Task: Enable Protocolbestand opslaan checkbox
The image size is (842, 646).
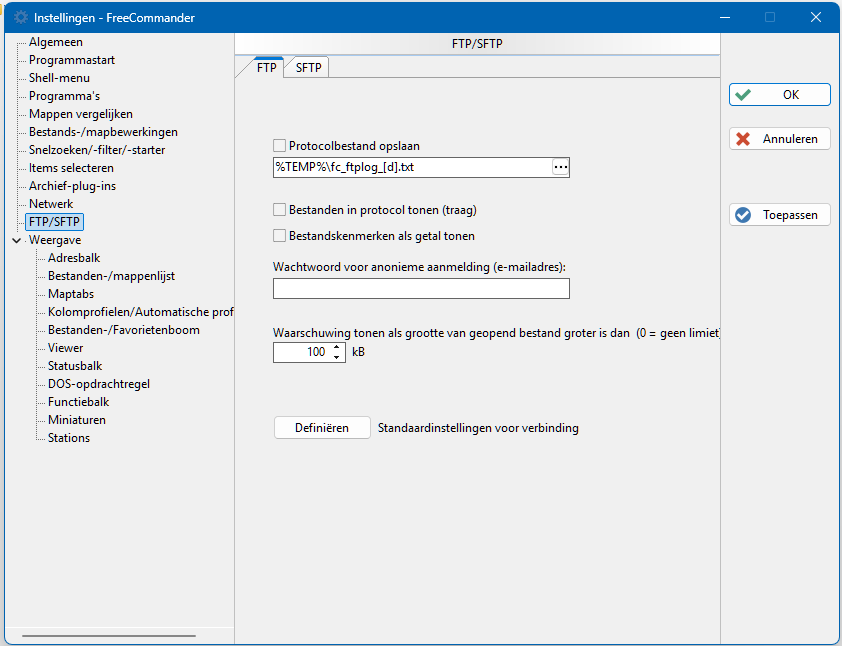Action: point(279,146)
